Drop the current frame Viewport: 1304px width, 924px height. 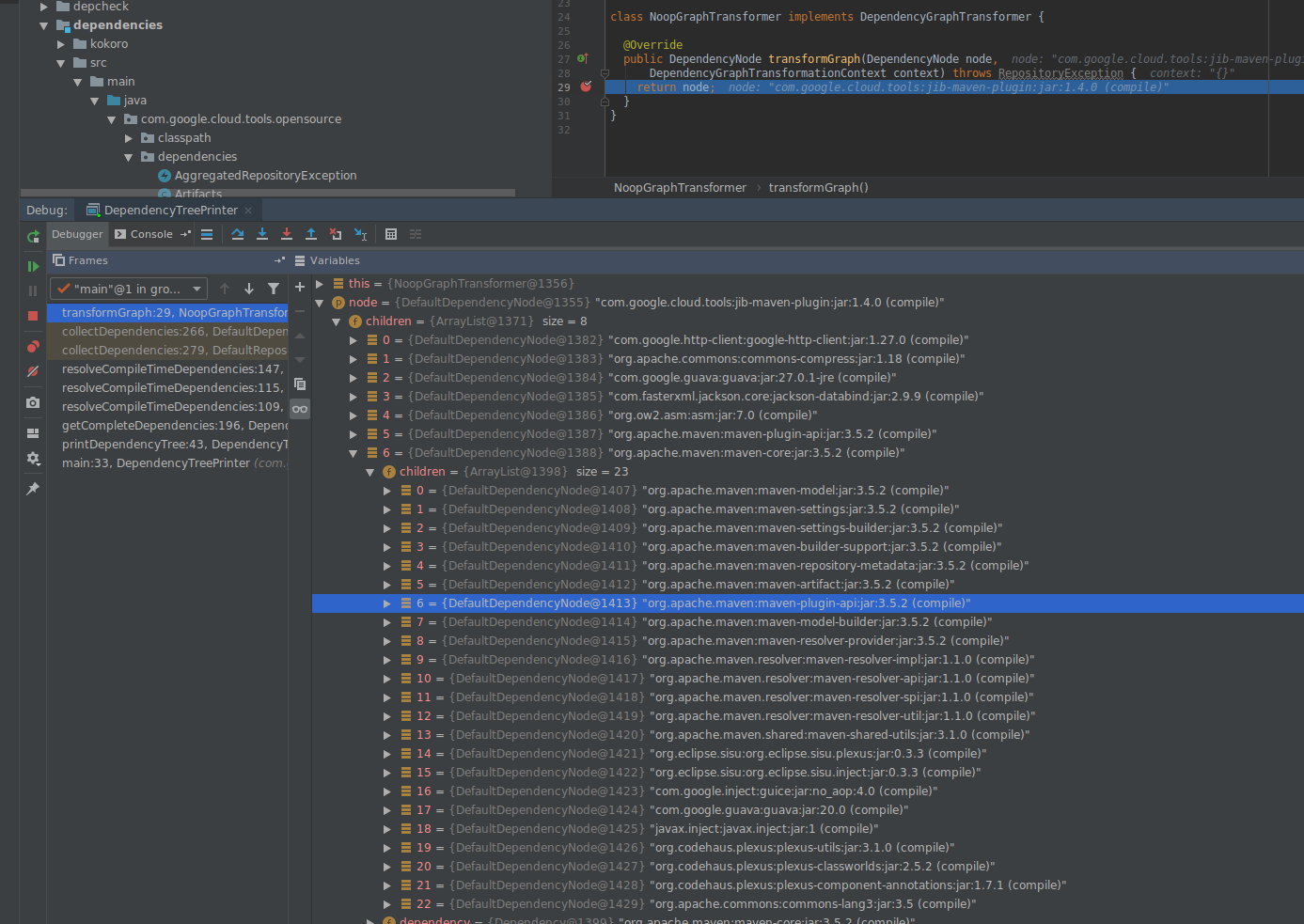[335, 234]
